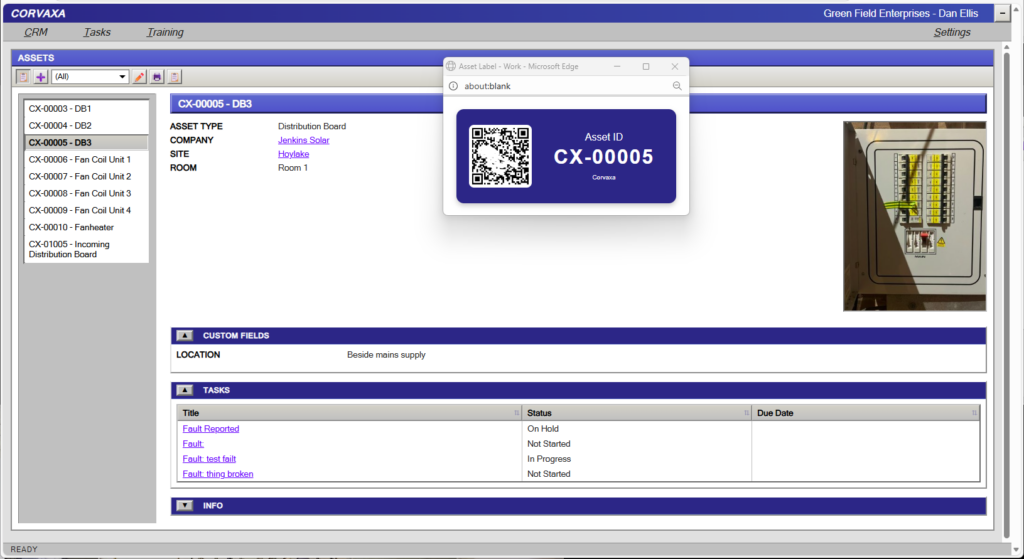
Task: Open the CRM menu
Action: 36,32
